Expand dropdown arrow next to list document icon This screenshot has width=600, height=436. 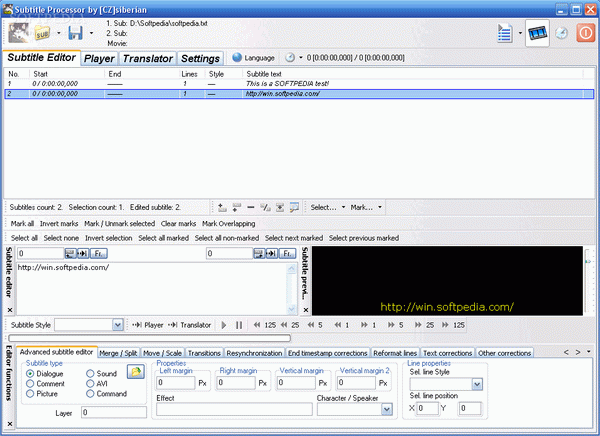520,33
